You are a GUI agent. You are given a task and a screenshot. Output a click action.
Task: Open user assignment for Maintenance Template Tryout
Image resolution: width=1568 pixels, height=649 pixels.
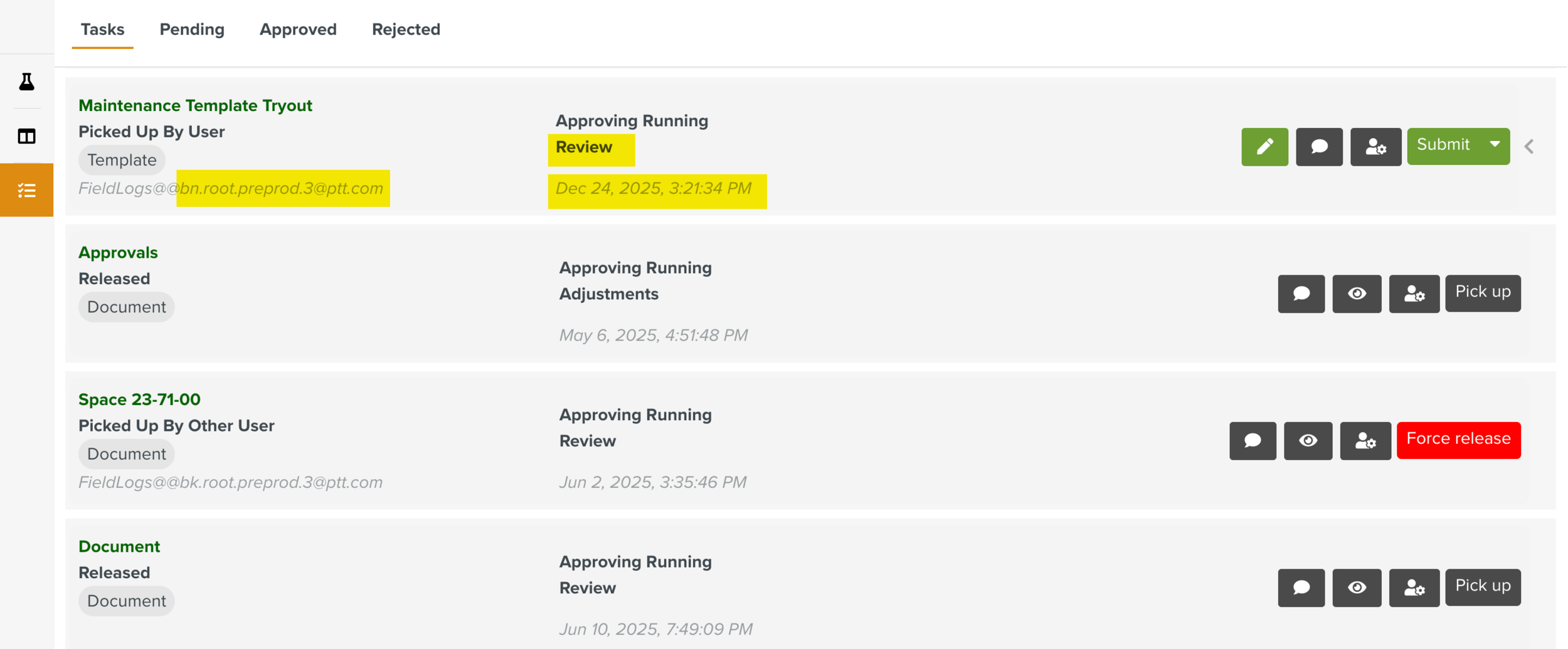(1375, 147)
